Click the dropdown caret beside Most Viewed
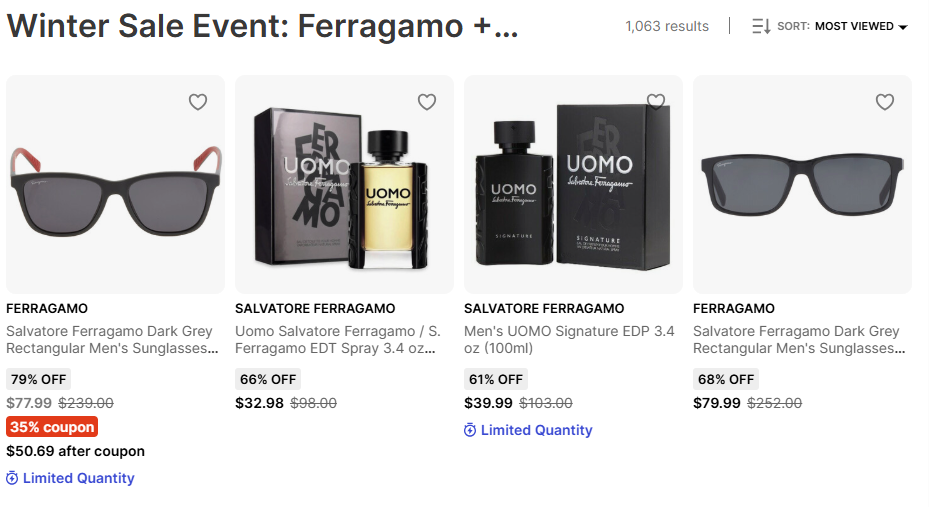The width and height of the screenshot is (929, 507). pyautogui.click(x=903, y=28)
